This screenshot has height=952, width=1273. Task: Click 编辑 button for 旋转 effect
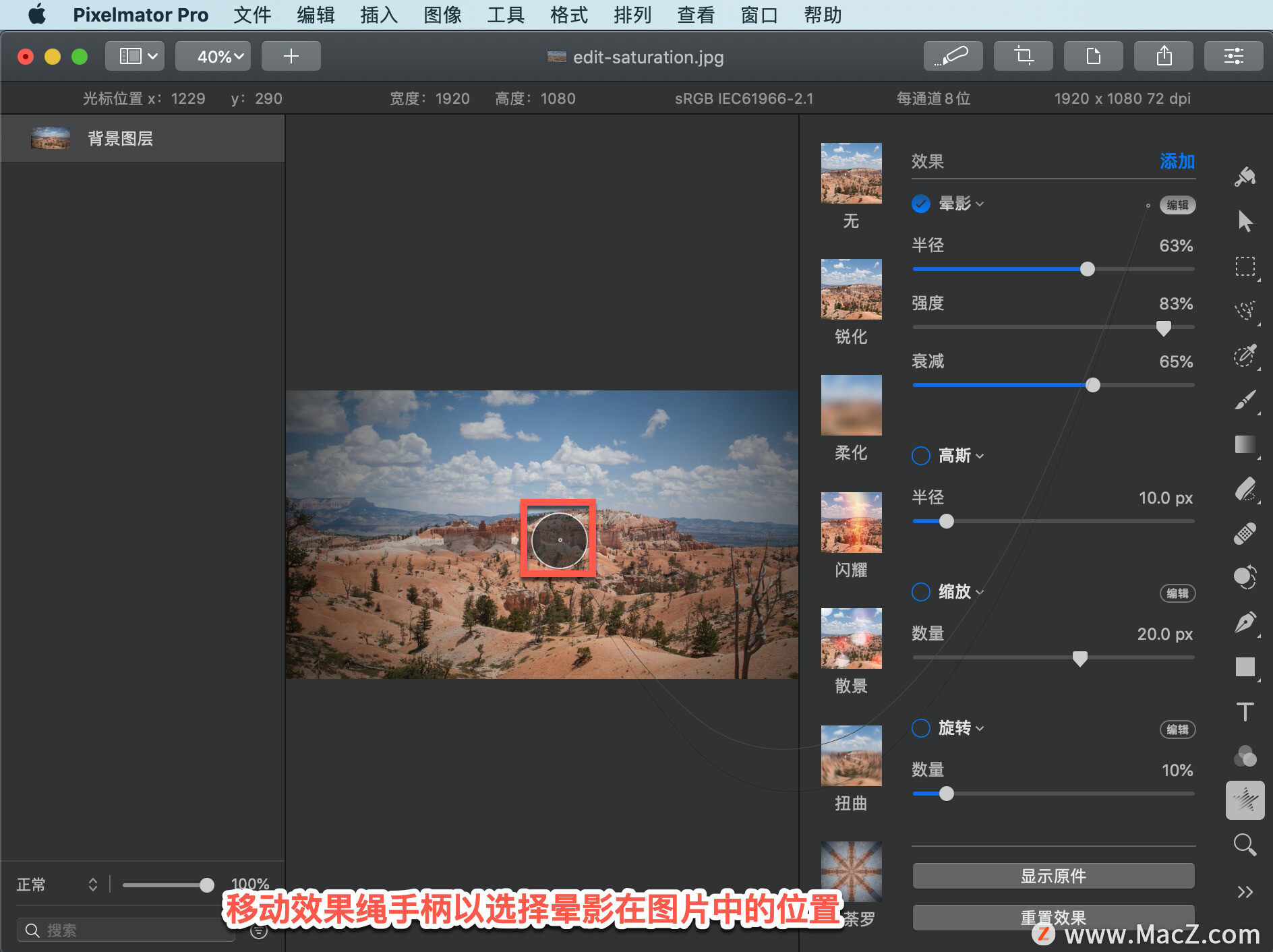1177,730
